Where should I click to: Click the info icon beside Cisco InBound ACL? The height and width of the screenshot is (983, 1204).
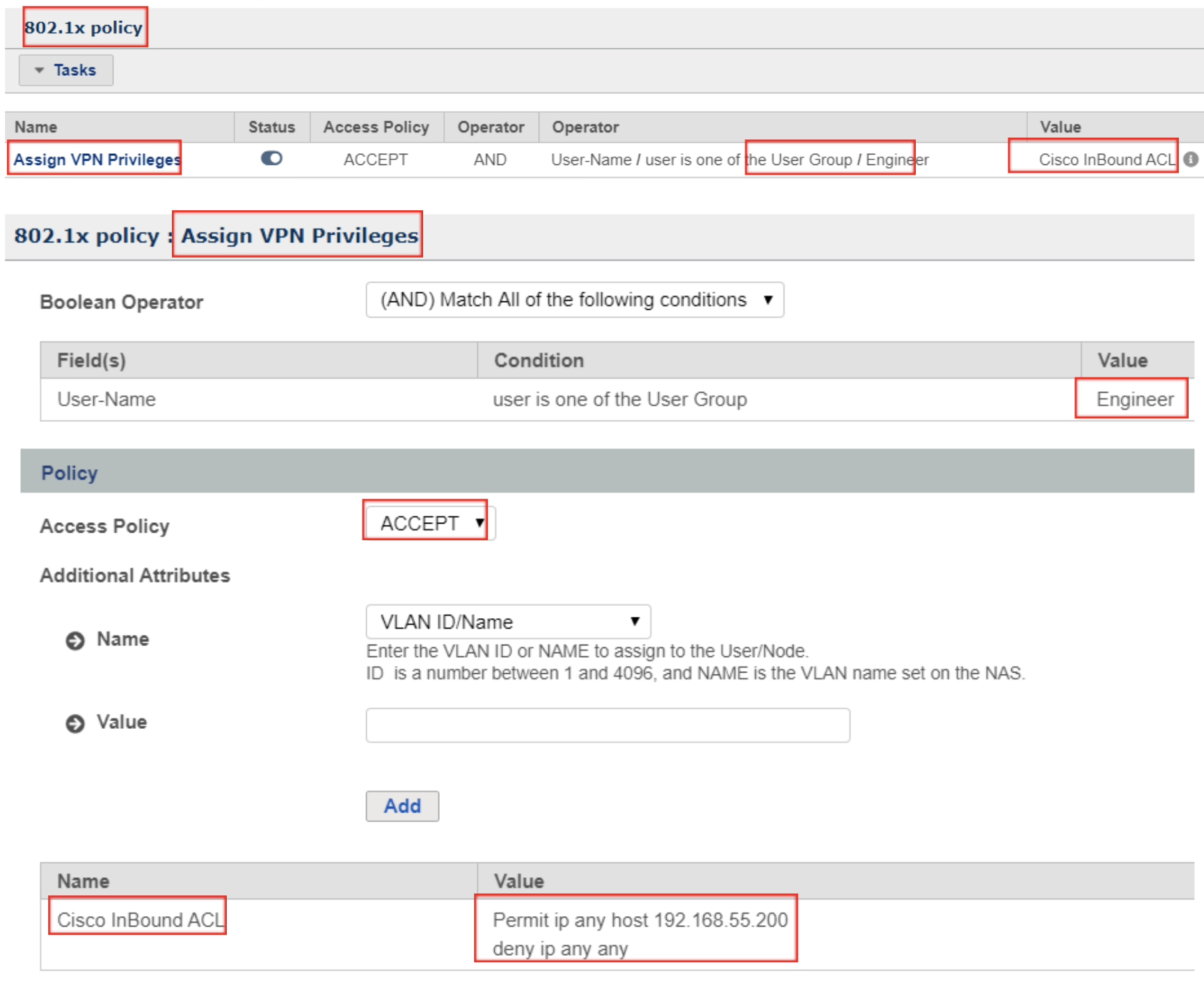(x=1191, y=159)
